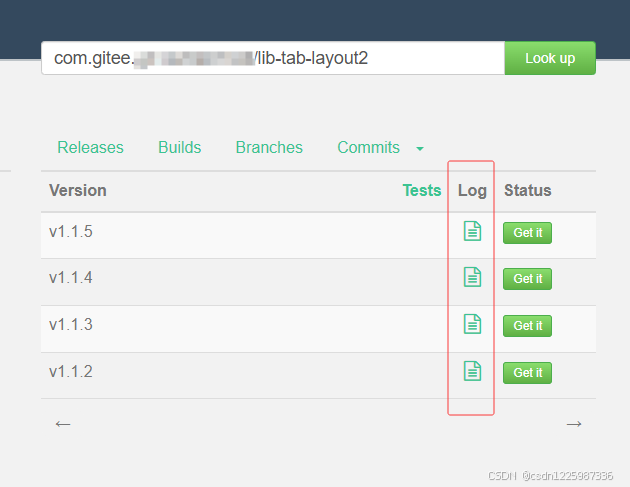630x487 pixels.
Task: Click the Look up button
Action: 550,58
